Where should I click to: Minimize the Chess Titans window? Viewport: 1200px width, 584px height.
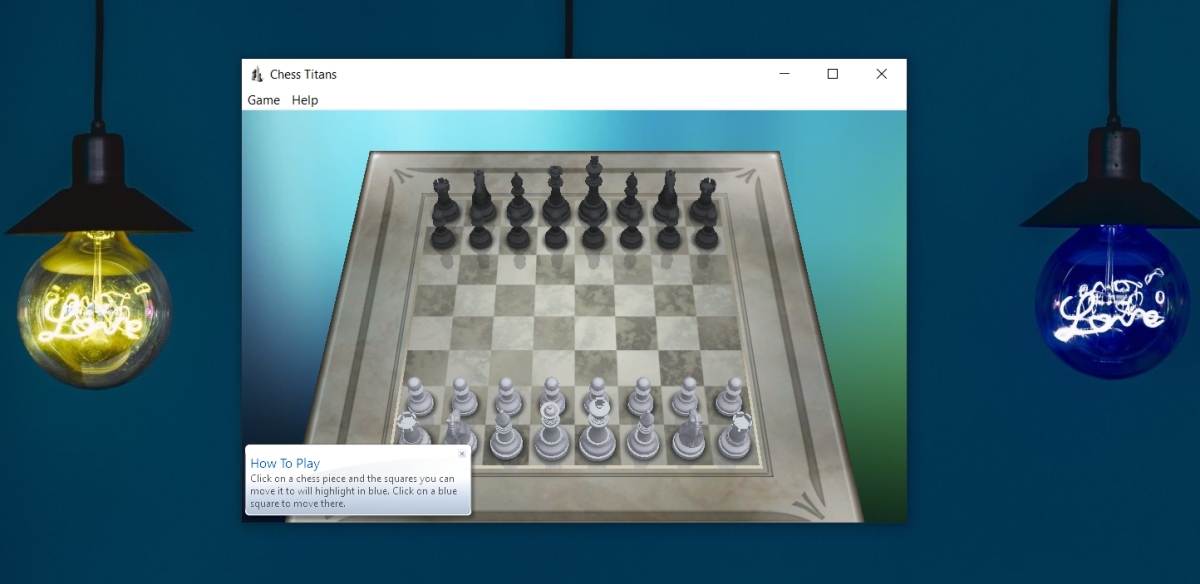point(786,74)
